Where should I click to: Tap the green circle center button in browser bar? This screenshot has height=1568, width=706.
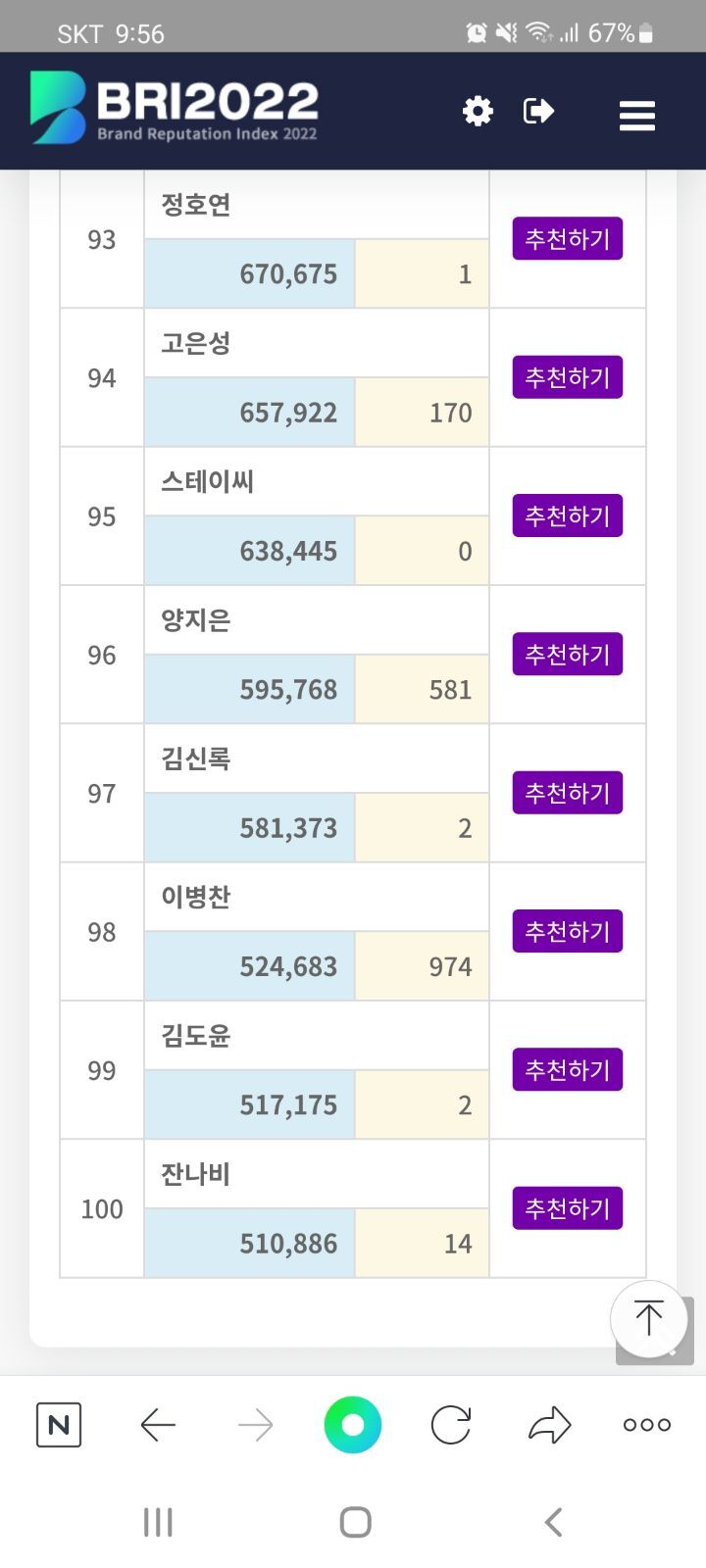(x=353, y=1425)
